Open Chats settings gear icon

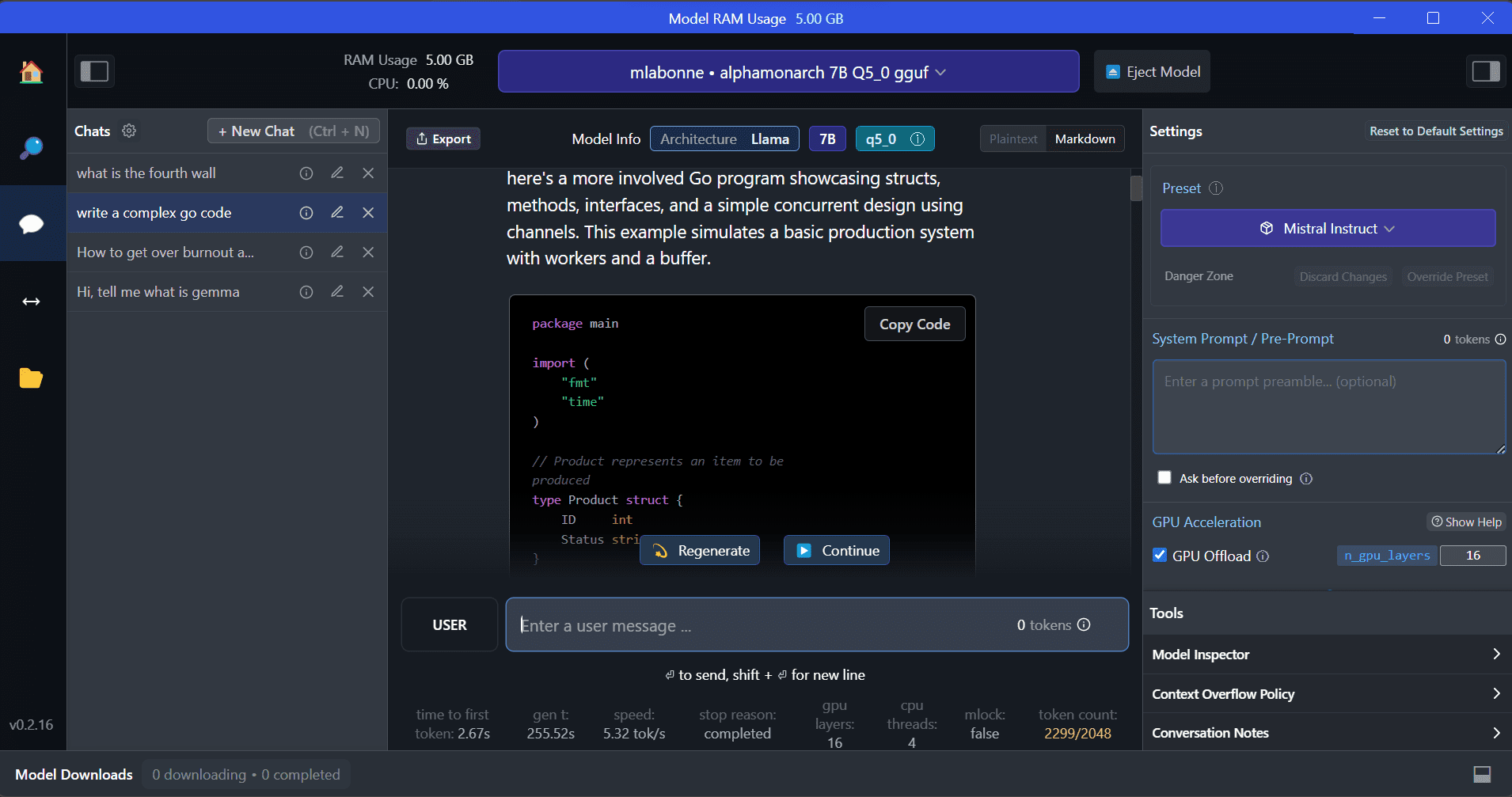[129, 131]
